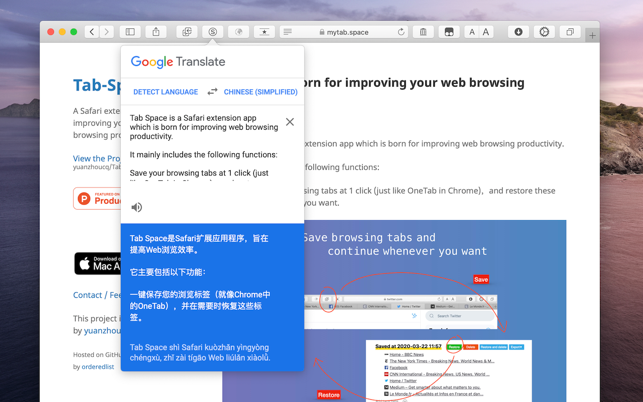Image resolution: width=643 pixels, height=402 pixels.
Task: Click the pinyin transliteration text
Action: (x=200, y=352)
